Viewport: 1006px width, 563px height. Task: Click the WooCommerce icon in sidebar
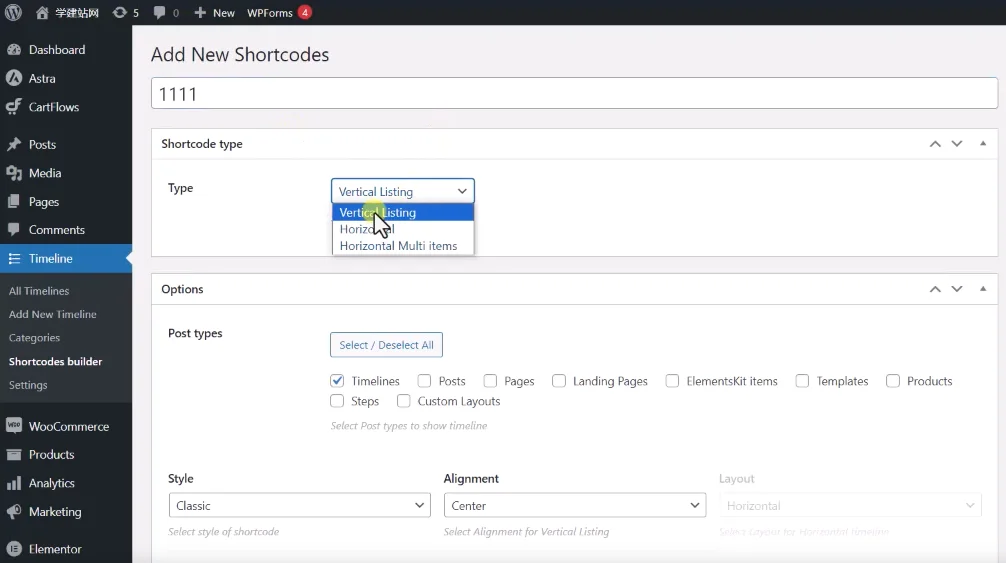pos(14,426)
